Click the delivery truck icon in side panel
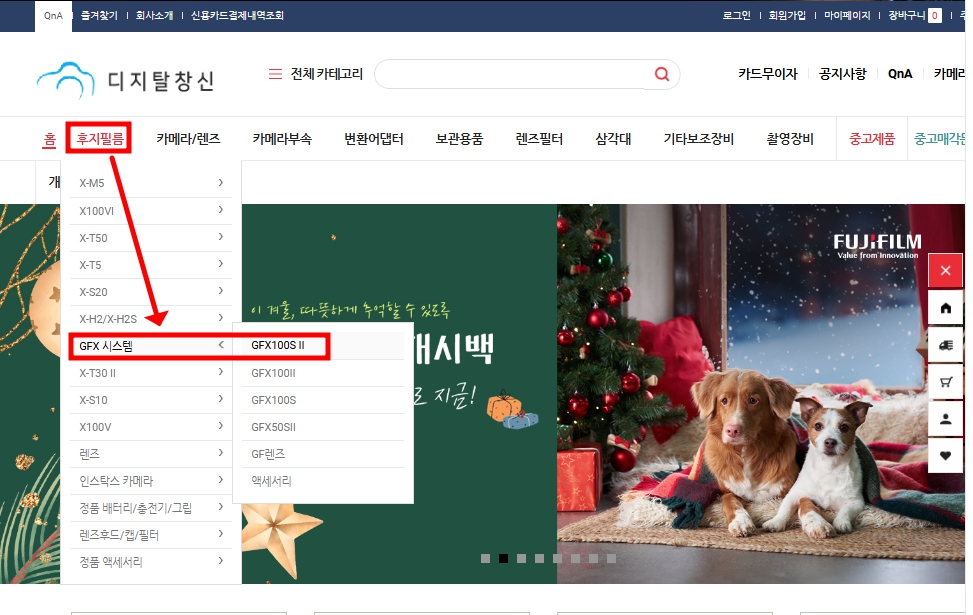The height and width of the screenshot is (615, 973). point(945,345)
